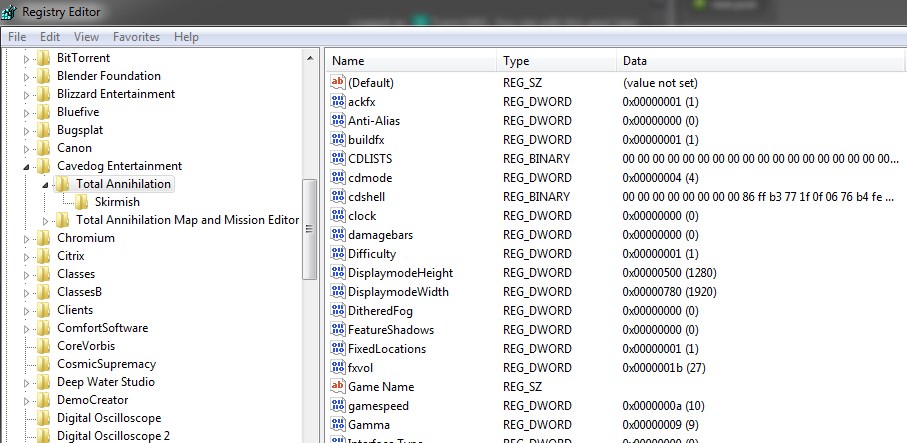Click the damagebars value icon
907x443 pixels.
coord(337,234)
